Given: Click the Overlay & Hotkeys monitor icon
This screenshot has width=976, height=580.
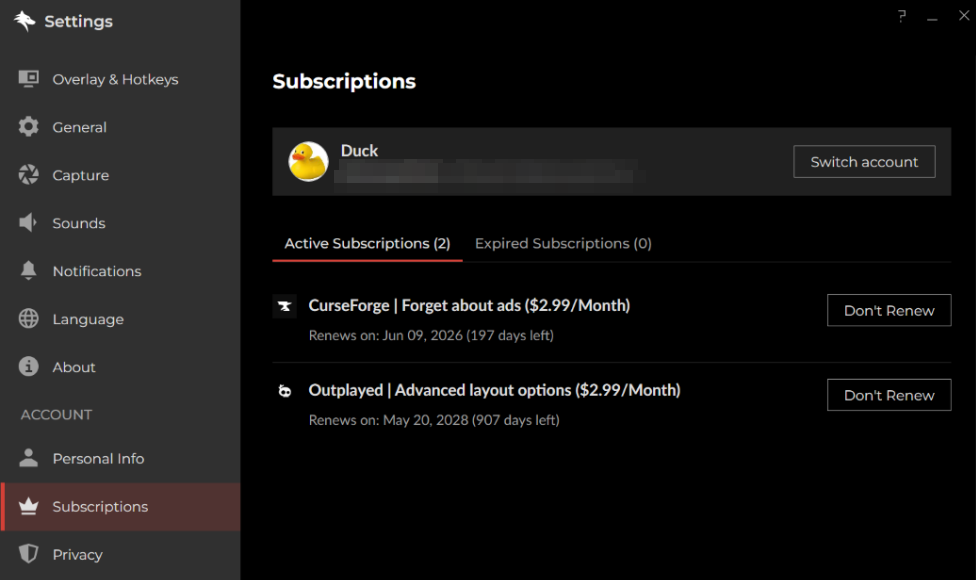Looking at the screenshot, I should pos(28,79).
